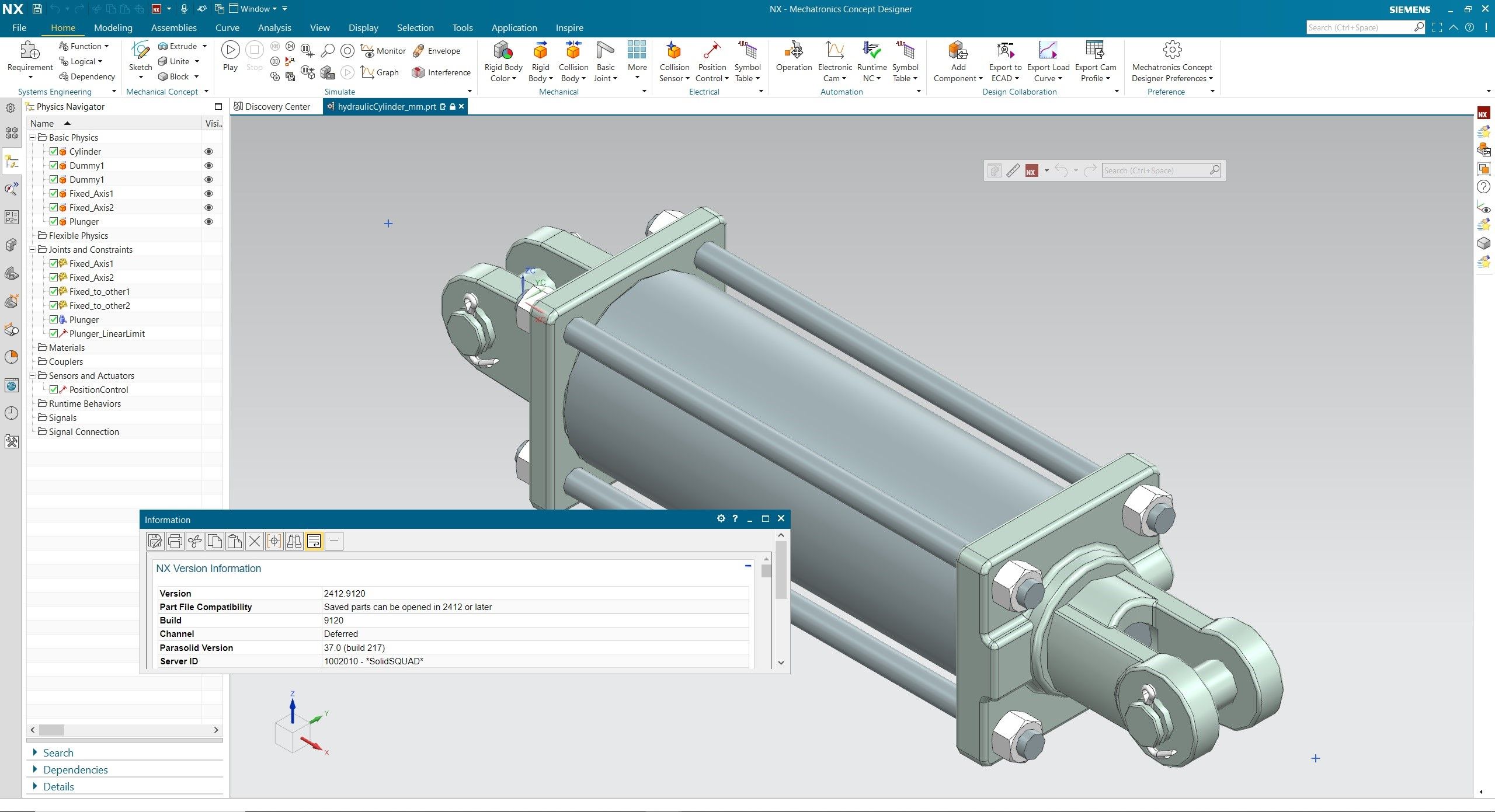Open the Extrude dropdown arrow
The height and width of the screenshot is (812, 1495).
(204, 46)
